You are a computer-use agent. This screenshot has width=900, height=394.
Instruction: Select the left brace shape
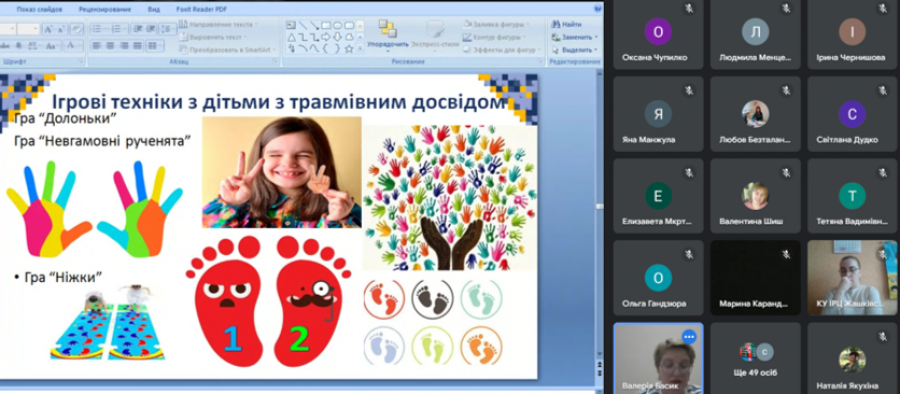[x=325, y=49]
